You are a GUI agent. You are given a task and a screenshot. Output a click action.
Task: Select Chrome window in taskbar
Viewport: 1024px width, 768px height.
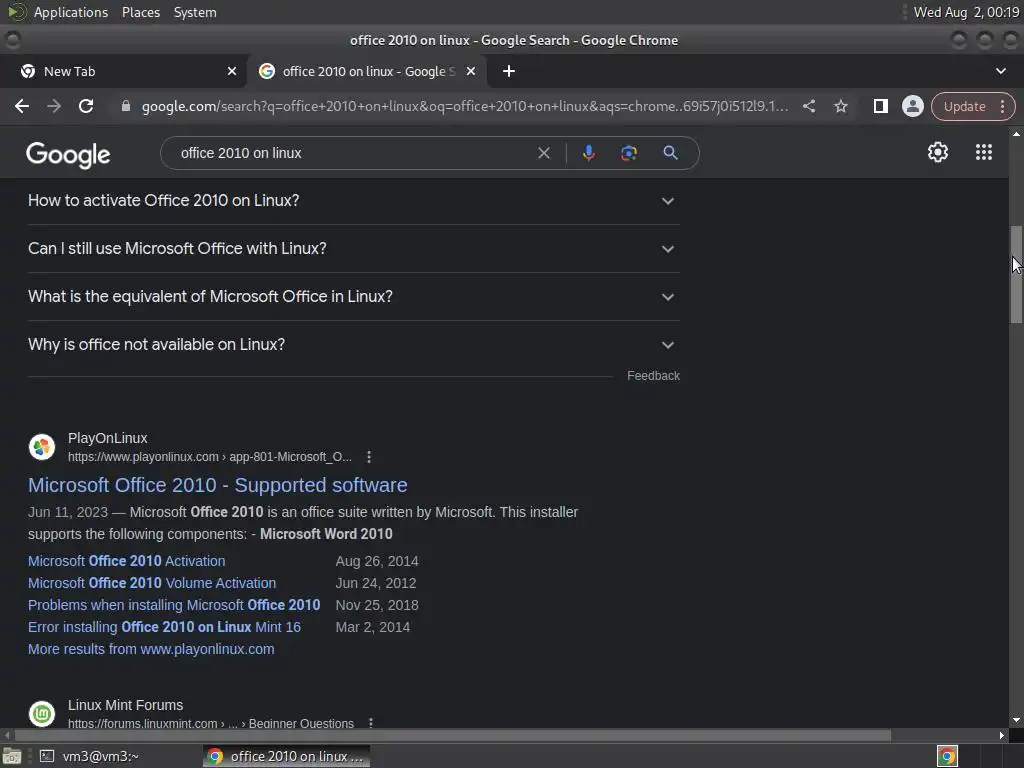(x=287, y=756)
